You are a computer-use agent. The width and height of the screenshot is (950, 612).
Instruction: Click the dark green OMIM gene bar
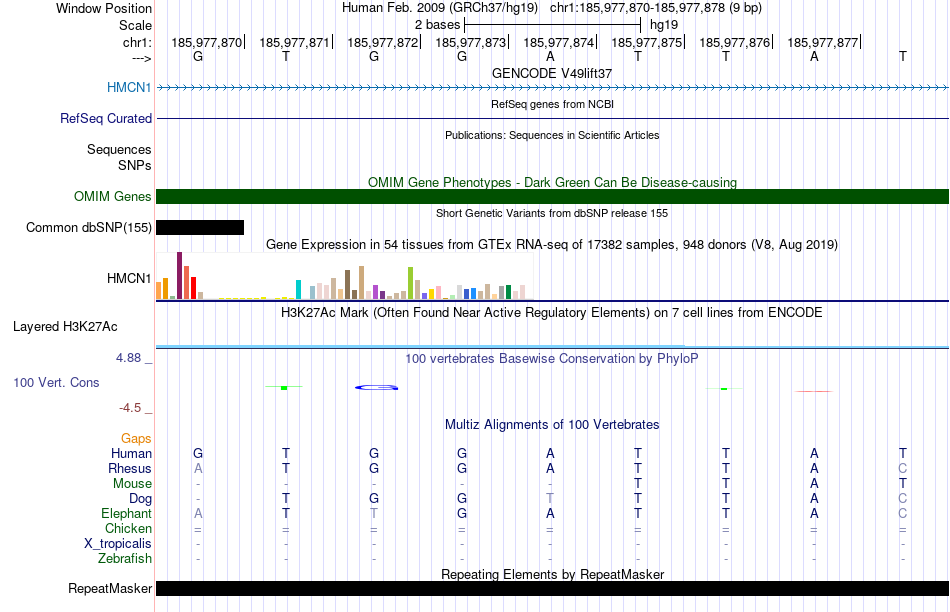(x=552, y=196)
